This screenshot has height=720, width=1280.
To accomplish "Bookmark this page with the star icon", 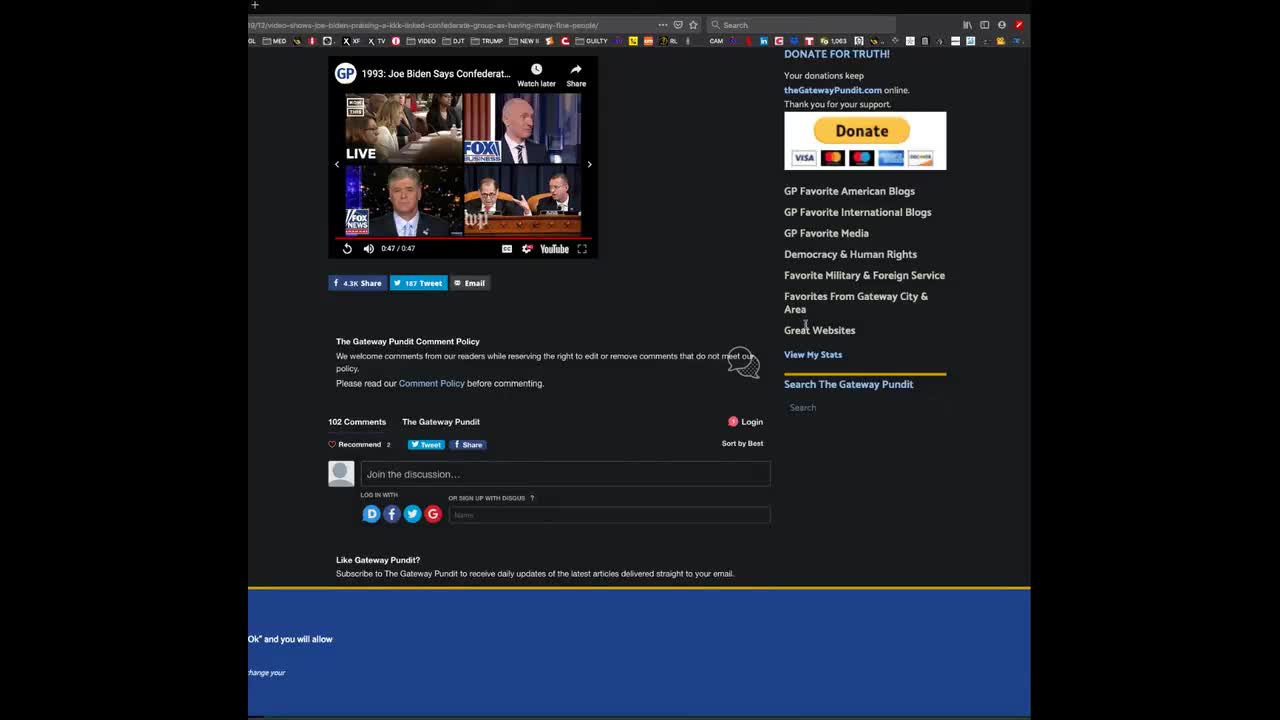I will click(693, 25).
